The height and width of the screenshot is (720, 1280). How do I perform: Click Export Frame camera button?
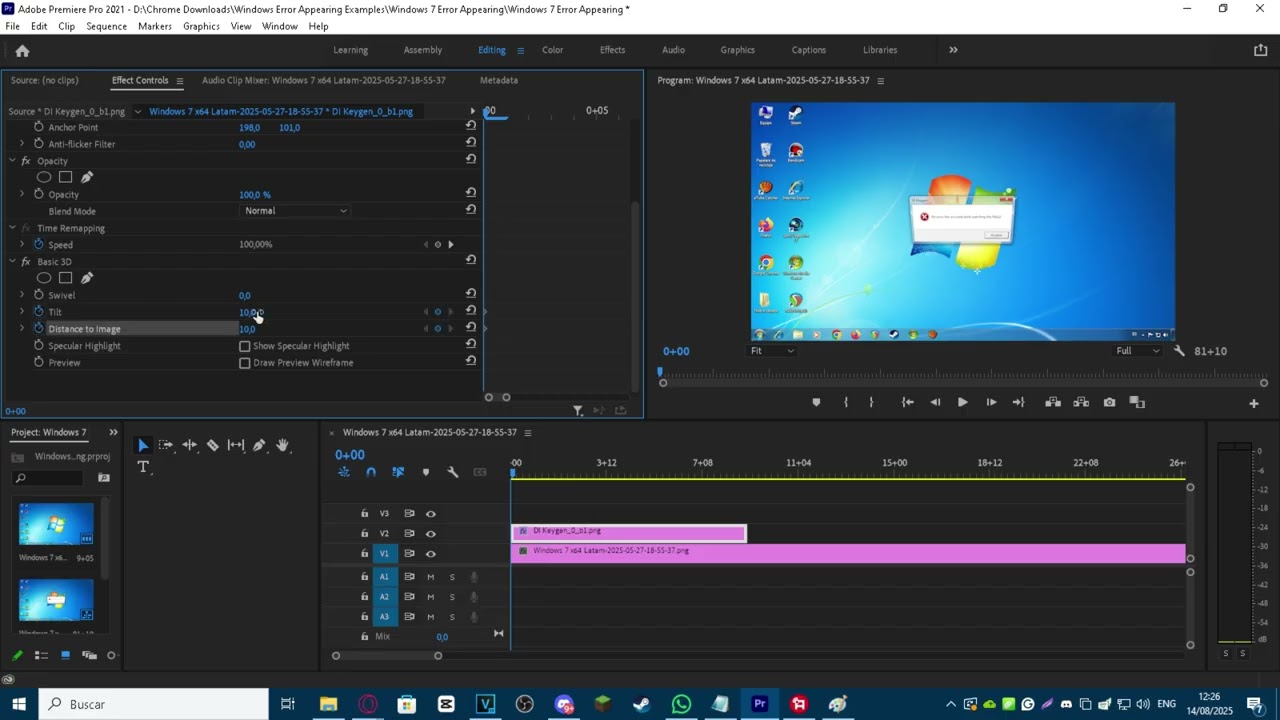[1109, 402]
